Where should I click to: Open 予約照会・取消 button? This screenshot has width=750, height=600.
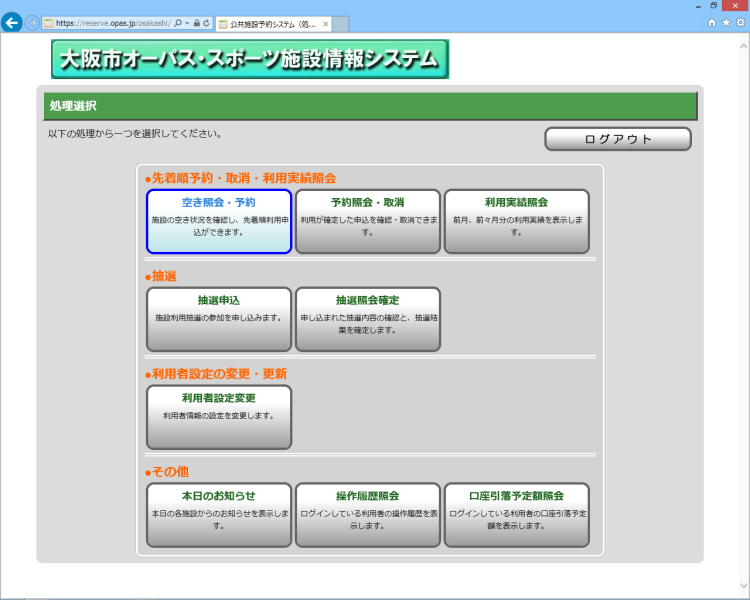point(367,221)
